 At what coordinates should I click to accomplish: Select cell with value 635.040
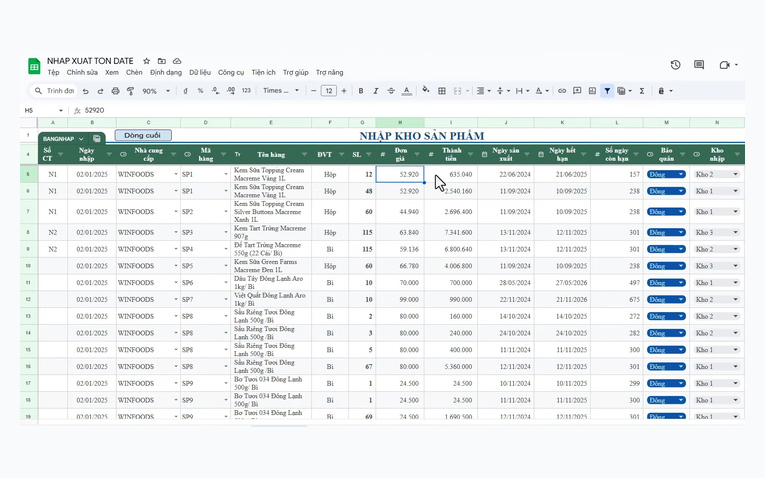coord(451,174)
